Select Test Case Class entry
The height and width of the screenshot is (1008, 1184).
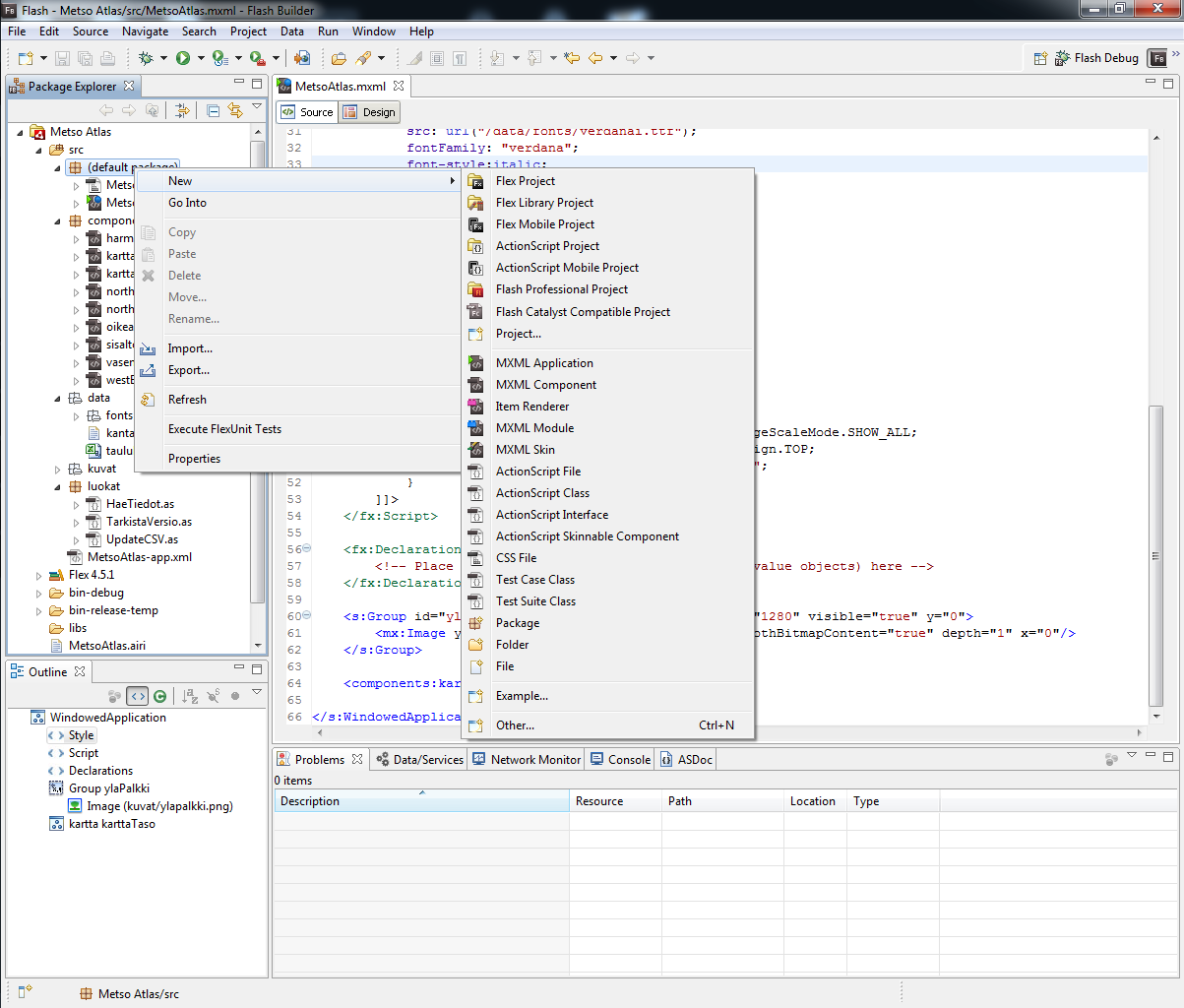pyautogui.click(x=607, y=580)
